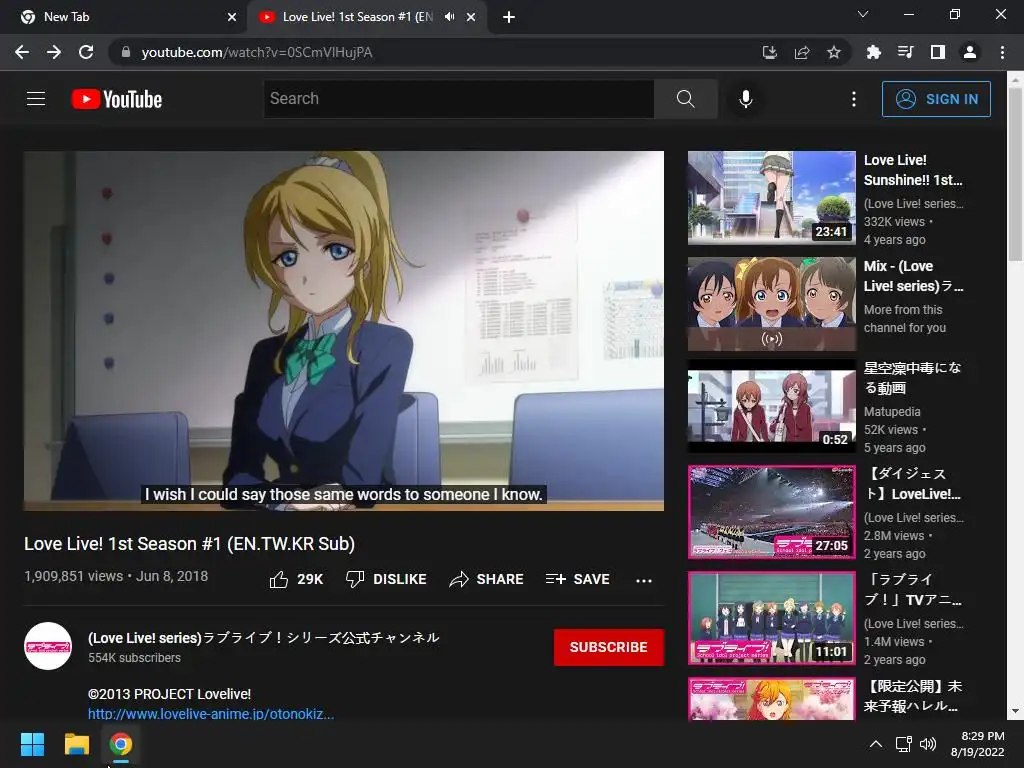
Task: Click the install app icon in address bar
Action: (x=770, y=52)
